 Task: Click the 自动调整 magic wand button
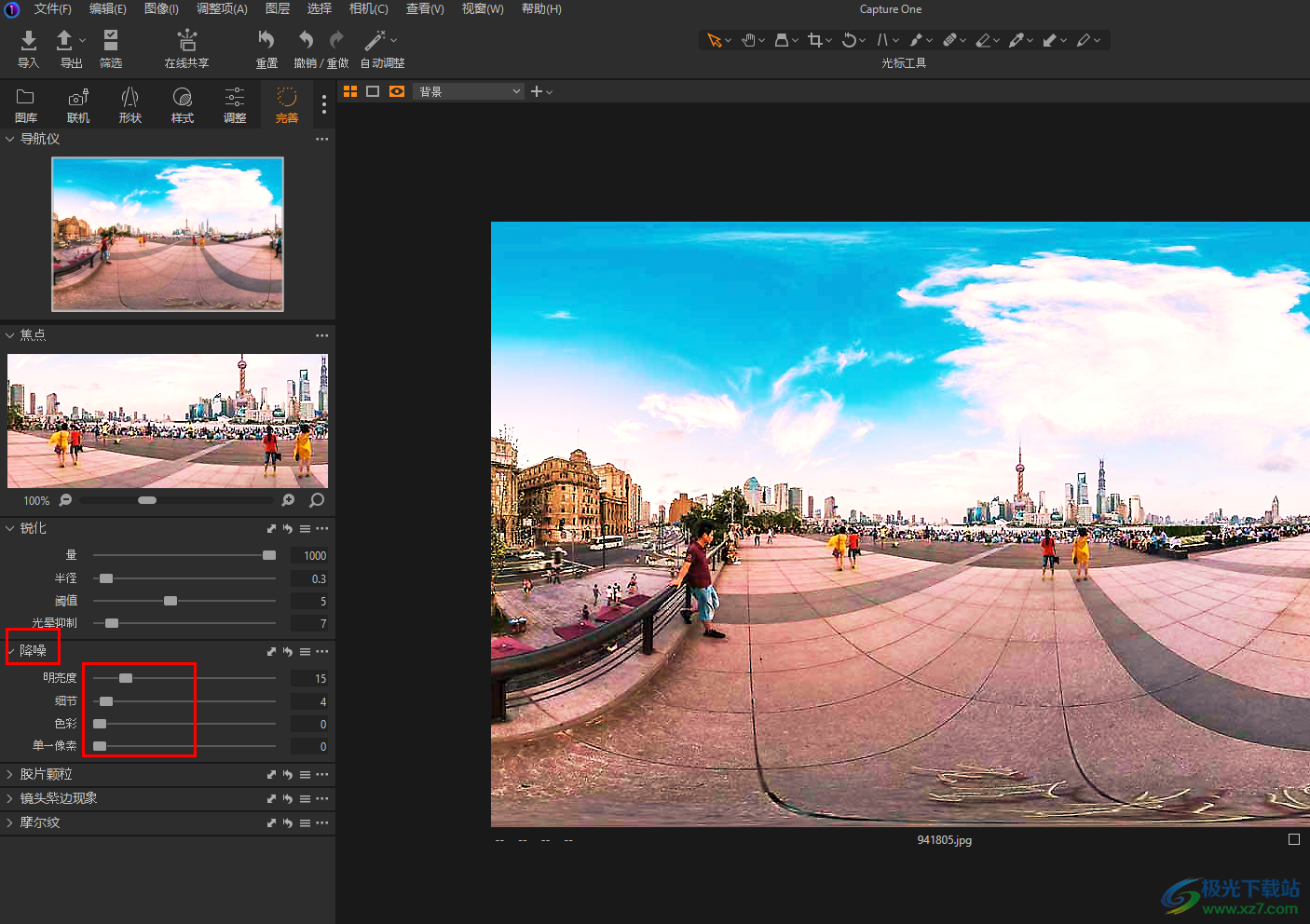pyautogui.click(x=375, y=40)
